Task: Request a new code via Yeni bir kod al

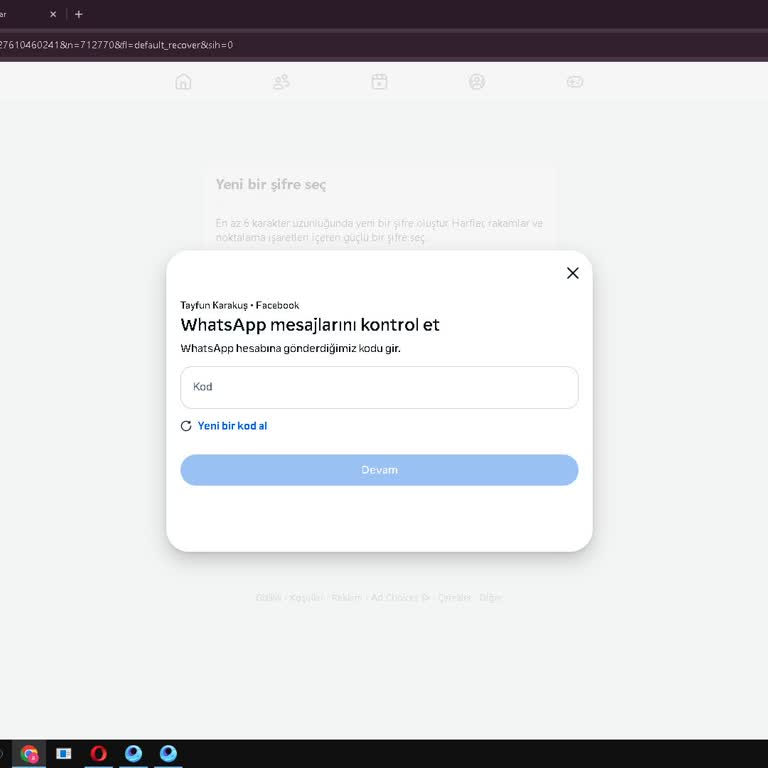Action: (x=232, y=426)
